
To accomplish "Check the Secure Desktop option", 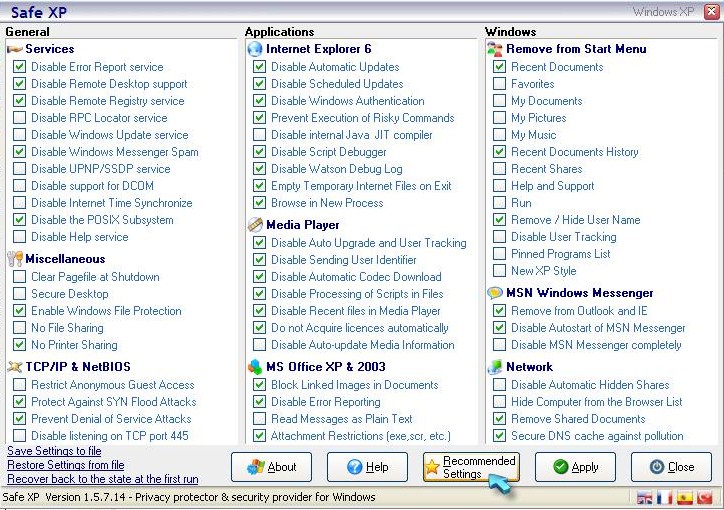I will (x=19, y=294).
